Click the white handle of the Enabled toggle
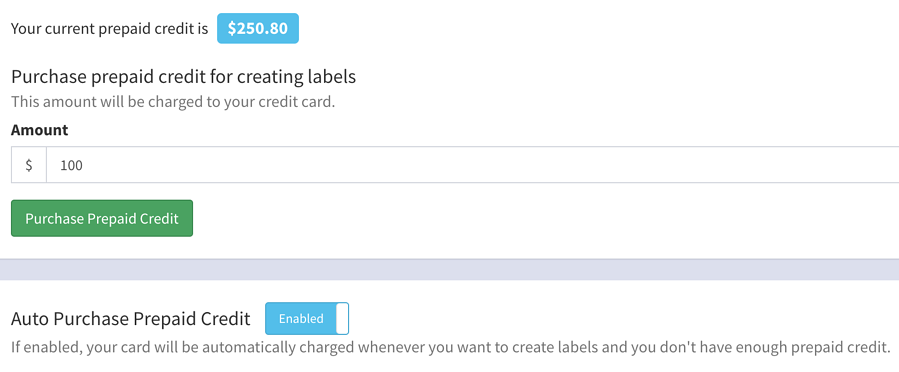Image resolution: width=899 pixels, height=372 pixels. coord(342,319)
